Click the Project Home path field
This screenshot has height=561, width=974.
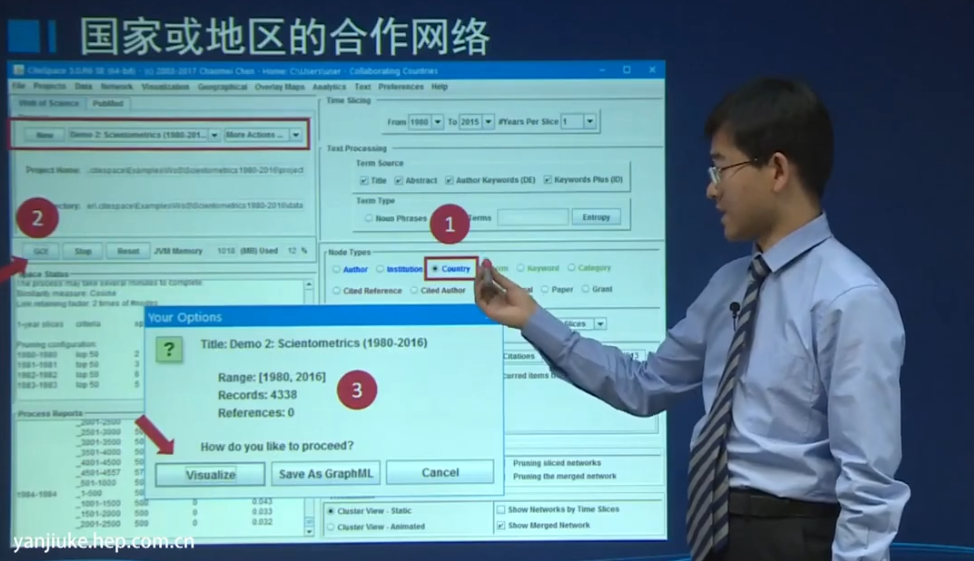pyautogui.click(x=195, y=170)
